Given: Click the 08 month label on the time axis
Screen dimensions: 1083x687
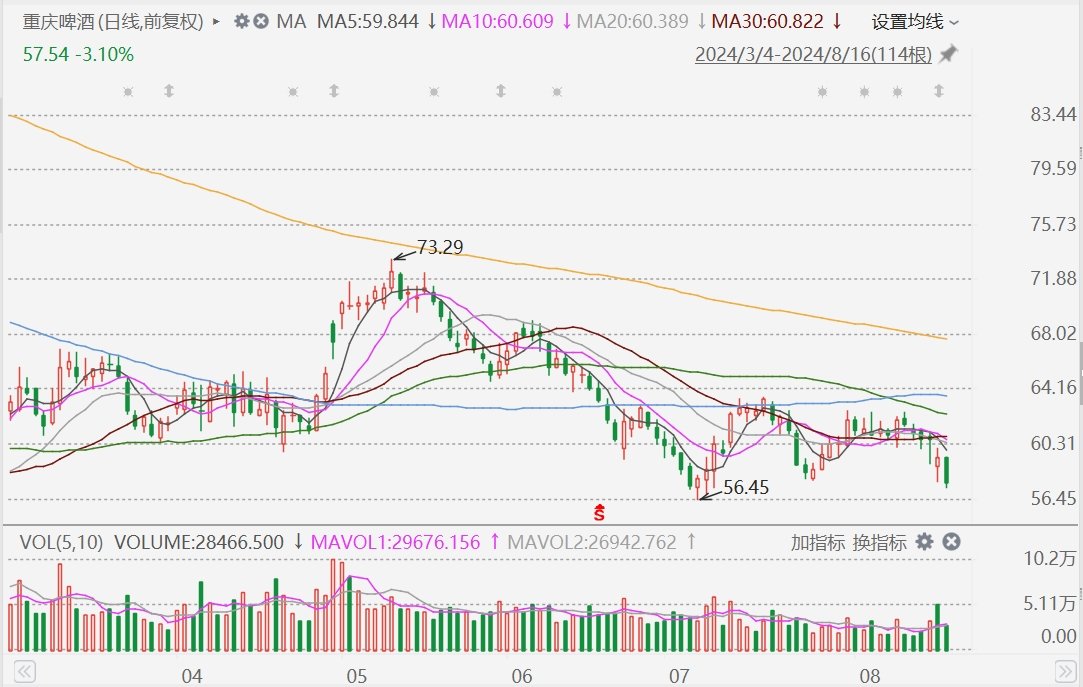Looking at the screenshot, I should pyautogui.click(x=870, y=675).
